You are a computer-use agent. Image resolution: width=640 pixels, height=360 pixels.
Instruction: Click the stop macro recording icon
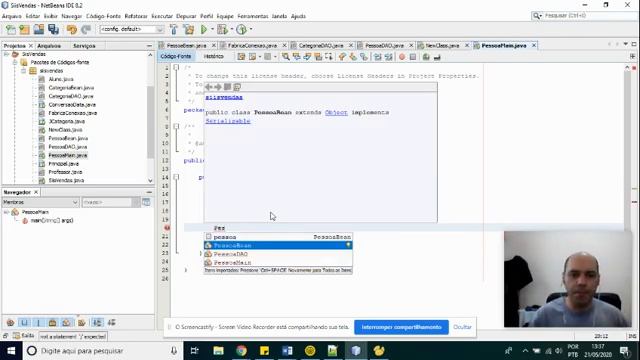[413, 57]
